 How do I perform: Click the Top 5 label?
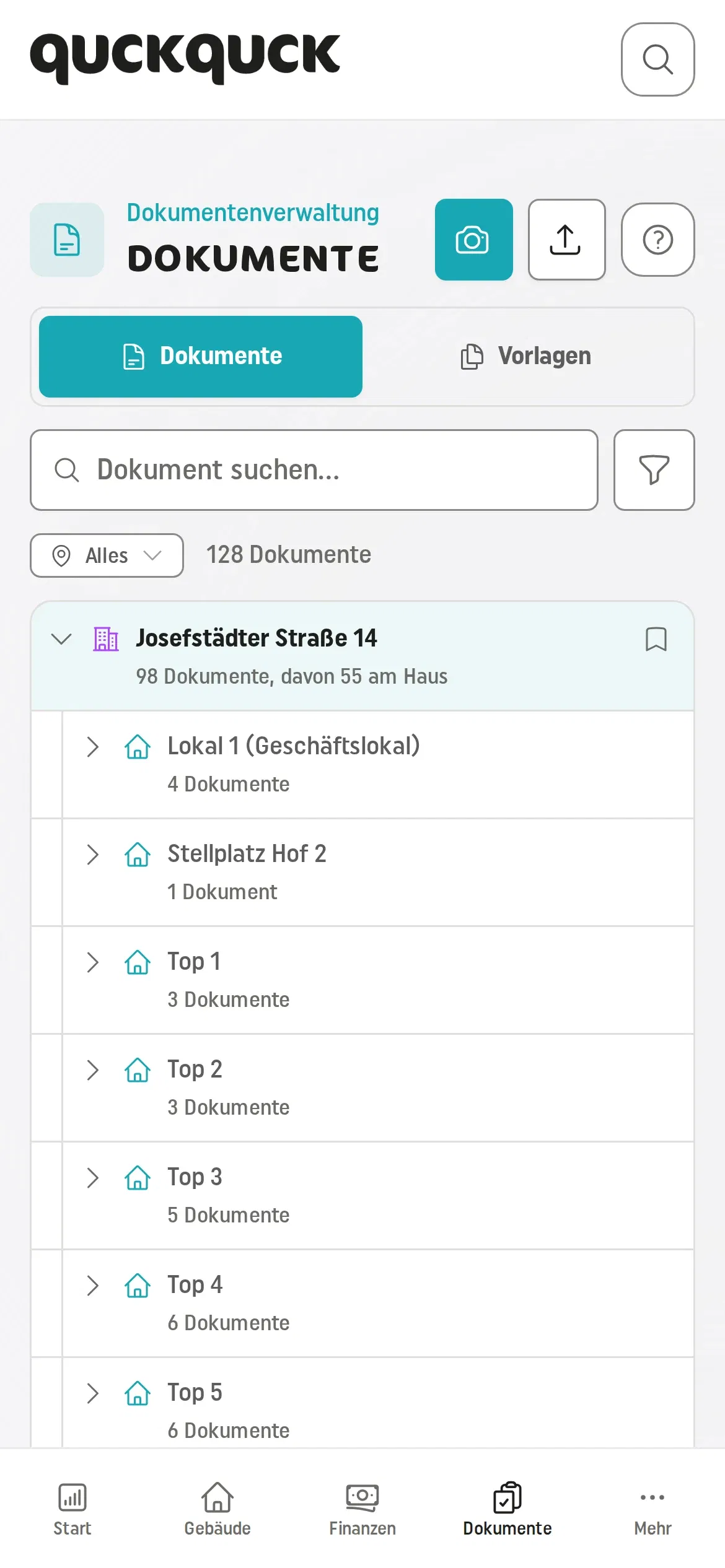195,1393
